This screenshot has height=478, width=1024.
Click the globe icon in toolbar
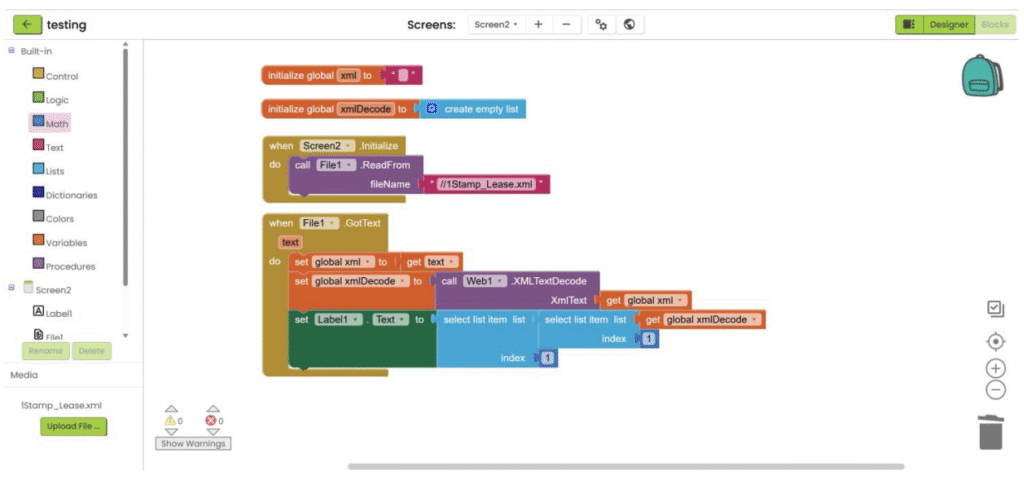pos(629,24)
